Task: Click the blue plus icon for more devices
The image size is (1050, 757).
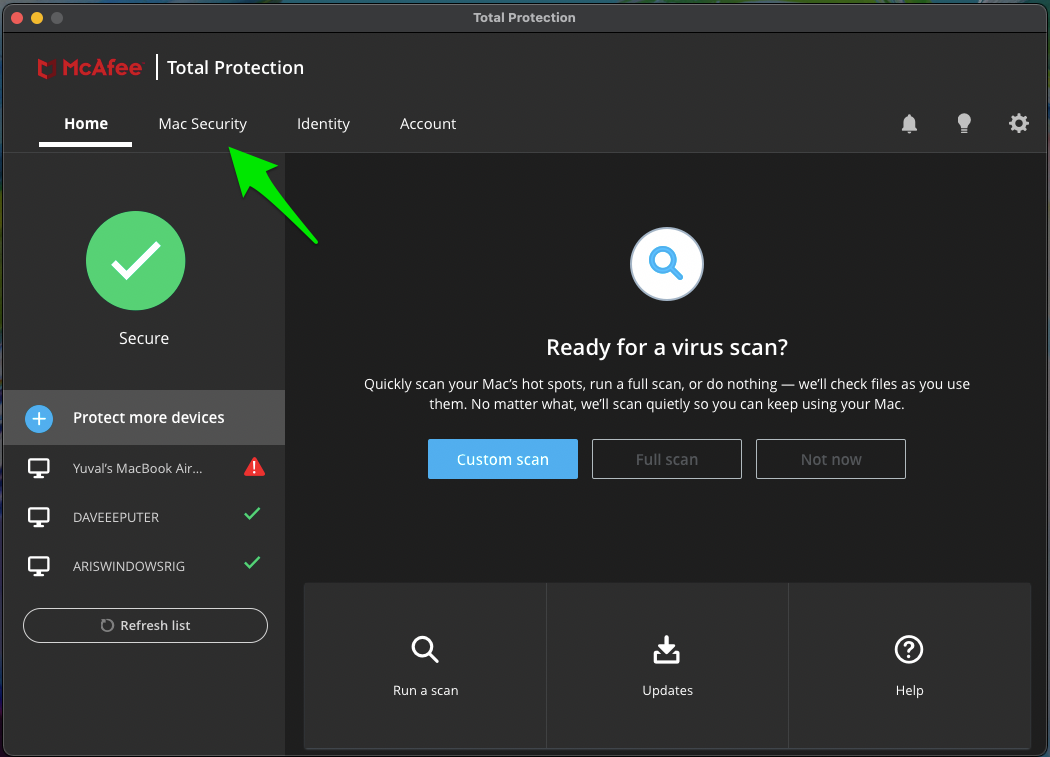Action: point(39,418)
